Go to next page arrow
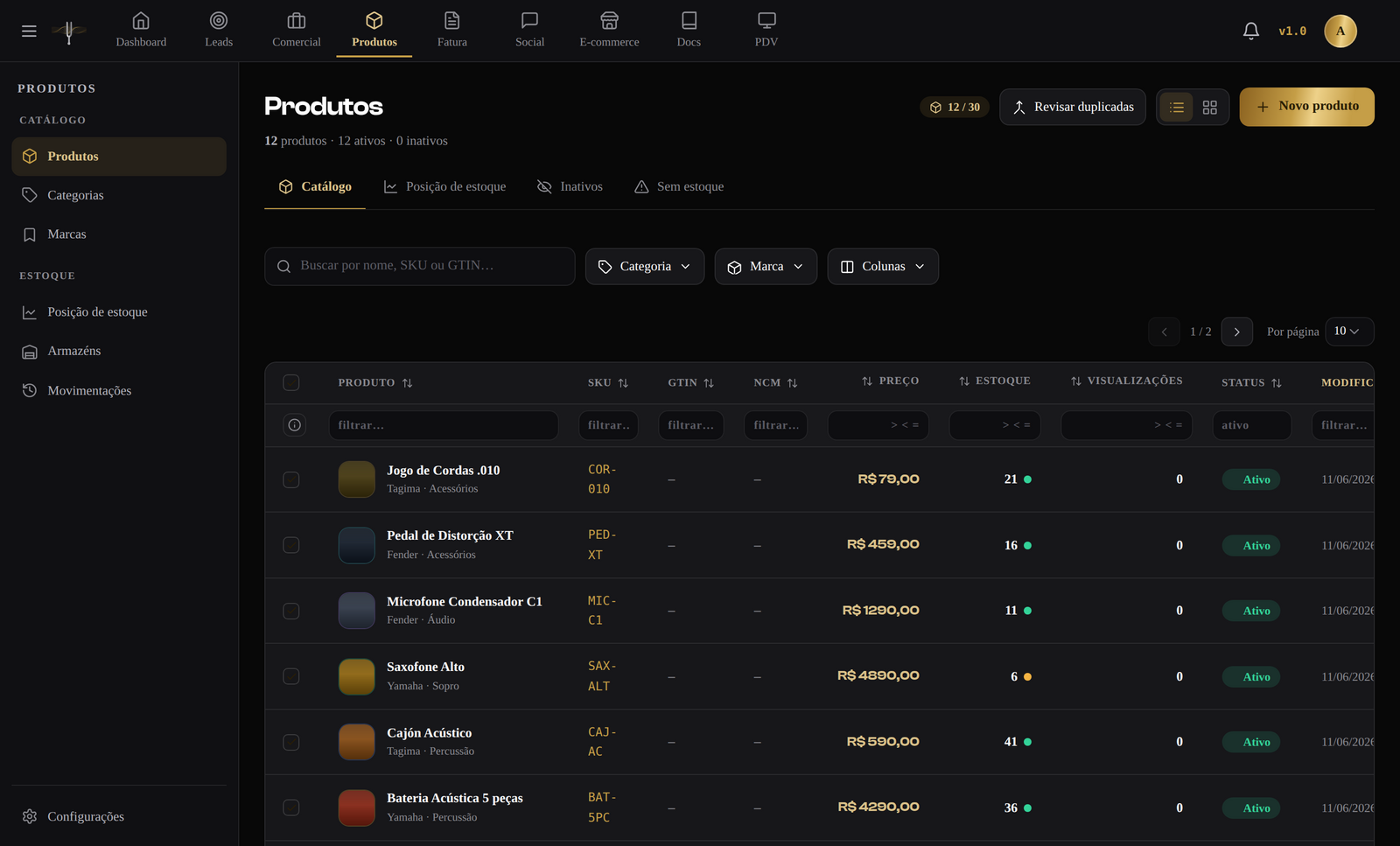 (x=1236, y=332)
